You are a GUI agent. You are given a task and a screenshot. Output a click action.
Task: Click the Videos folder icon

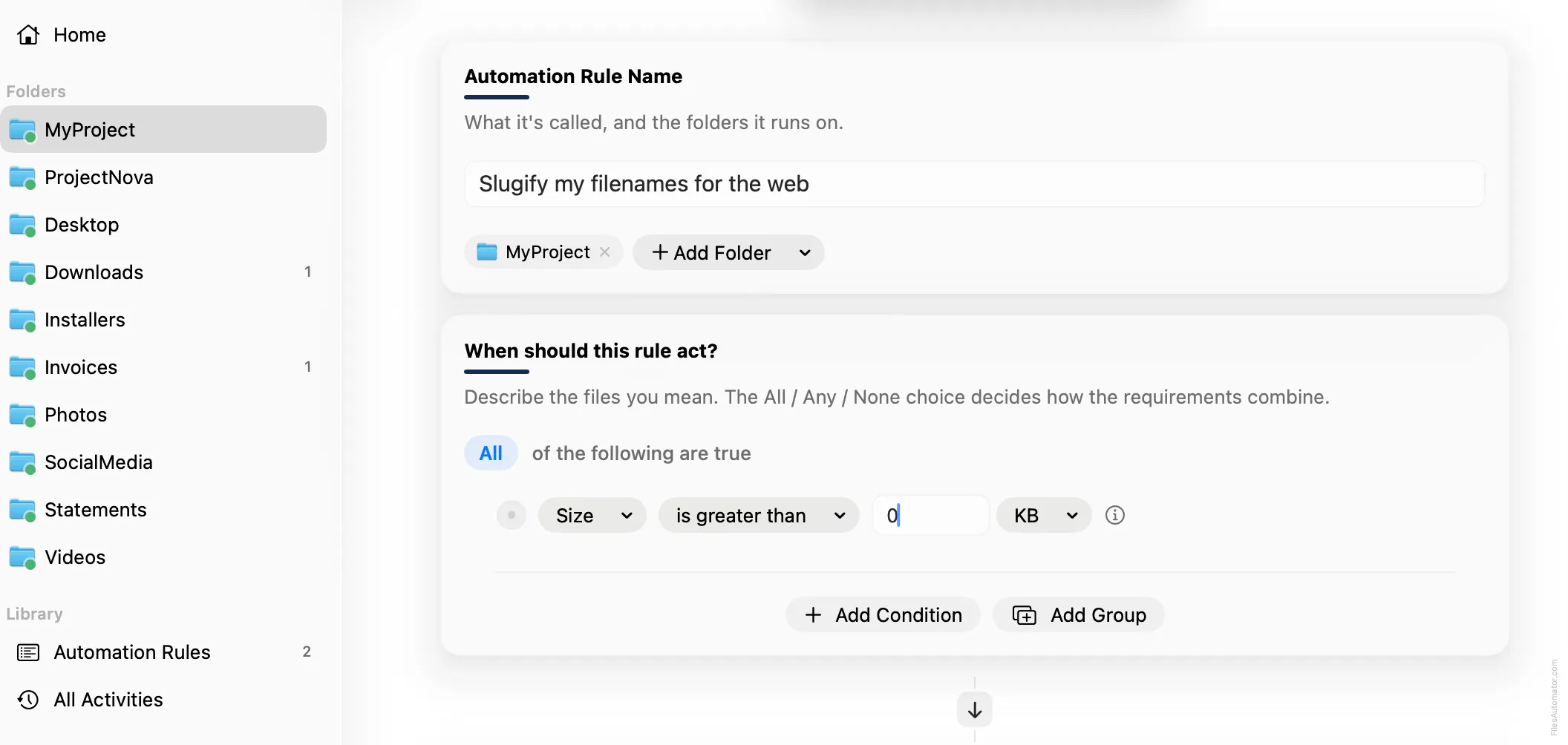pyautogui.click(x=22, y=558)
